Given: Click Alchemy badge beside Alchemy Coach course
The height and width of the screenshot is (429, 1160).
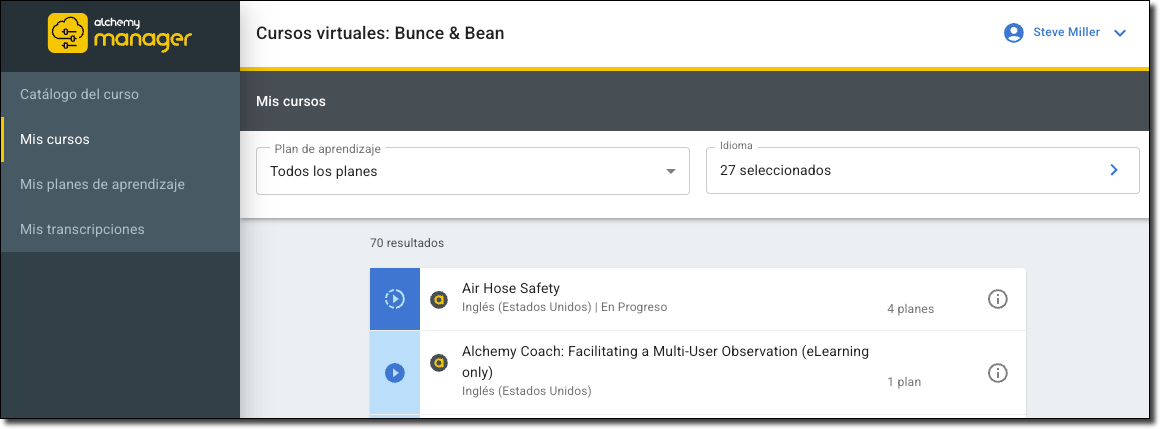Looking at the screenshot, I should (x=438, y=363).
